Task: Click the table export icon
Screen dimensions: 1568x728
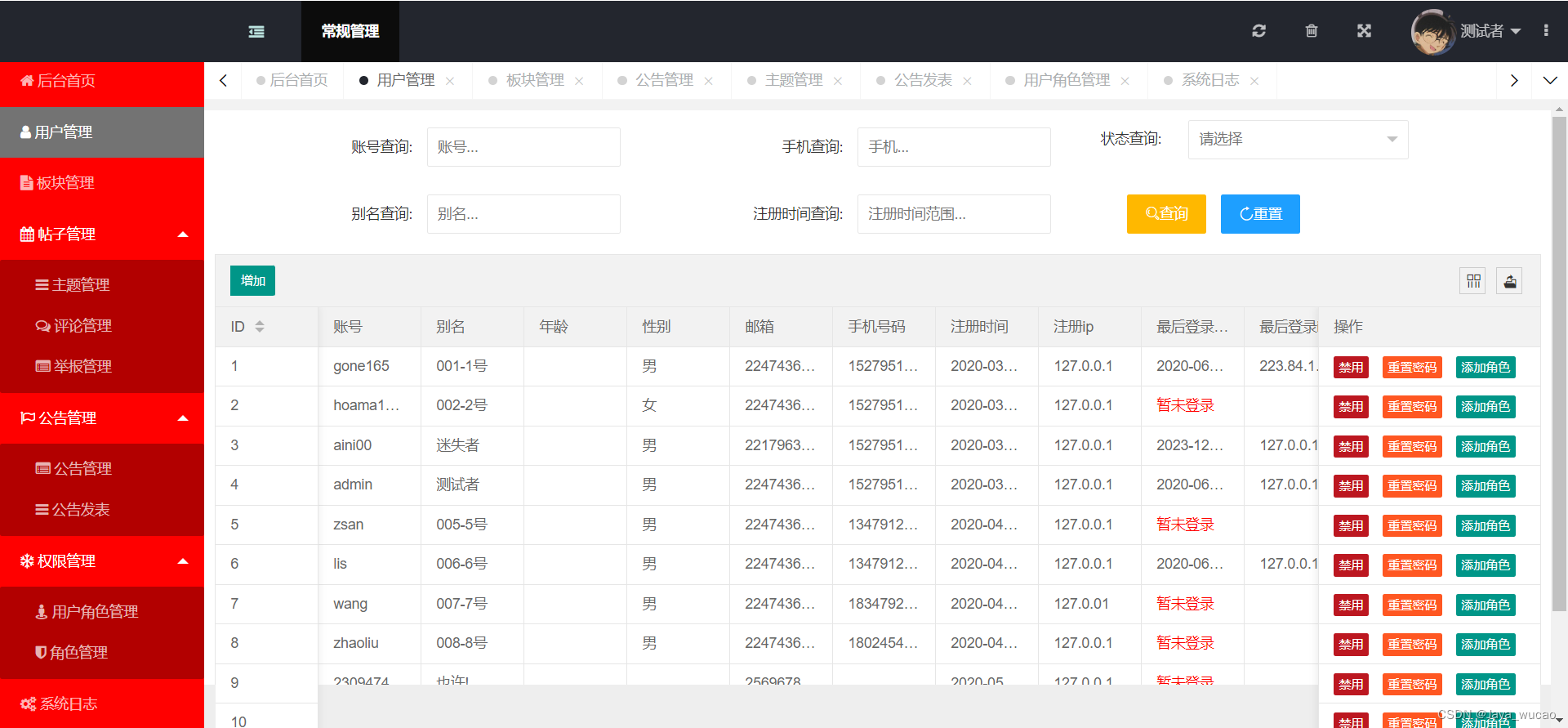Action: [1510, 281]
